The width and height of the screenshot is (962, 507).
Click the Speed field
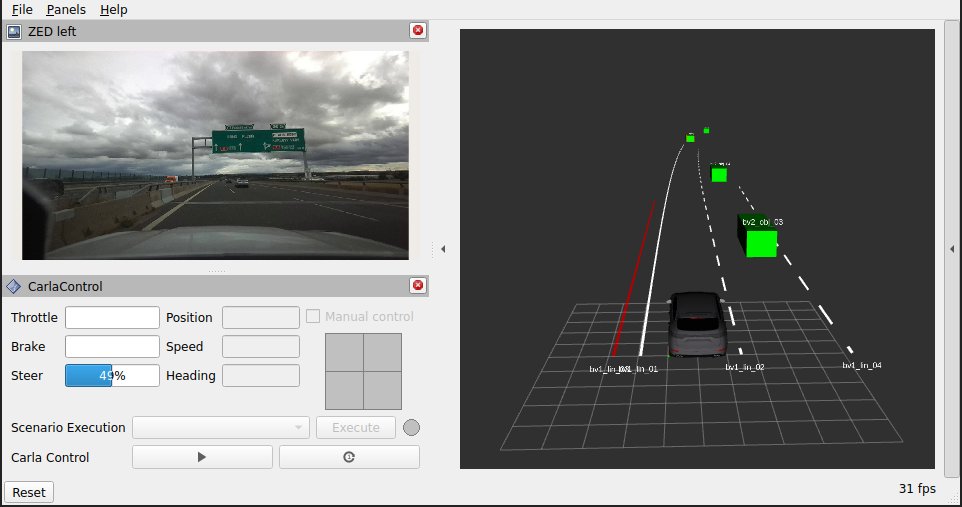[261, 346]
